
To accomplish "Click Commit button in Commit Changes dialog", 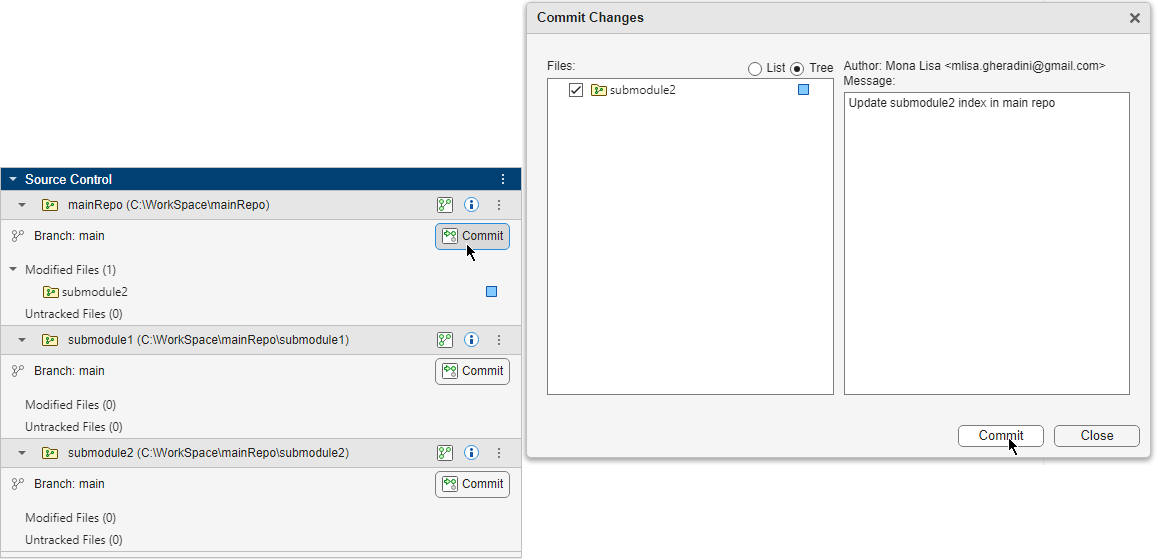I will coord(1000,436).
